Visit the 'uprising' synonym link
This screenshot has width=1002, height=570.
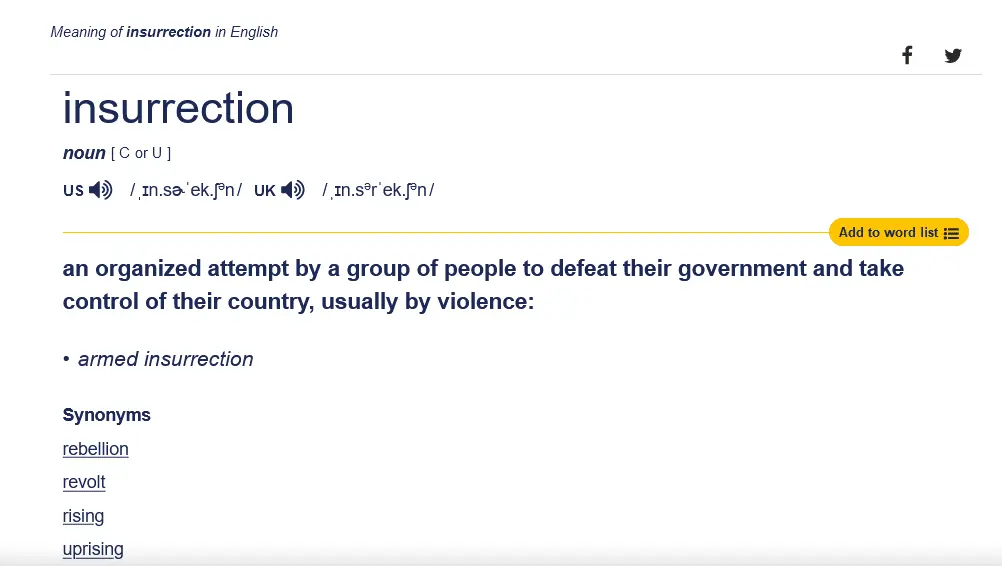93,549
